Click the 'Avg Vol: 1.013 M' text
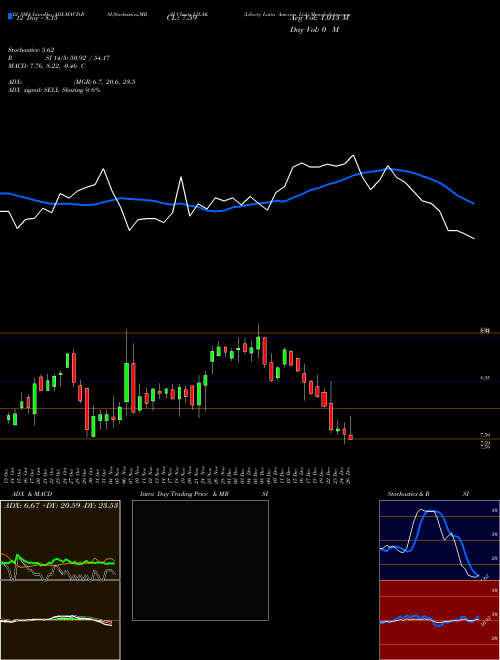Viewport: 500px width, 660px height. coord(319,18)
